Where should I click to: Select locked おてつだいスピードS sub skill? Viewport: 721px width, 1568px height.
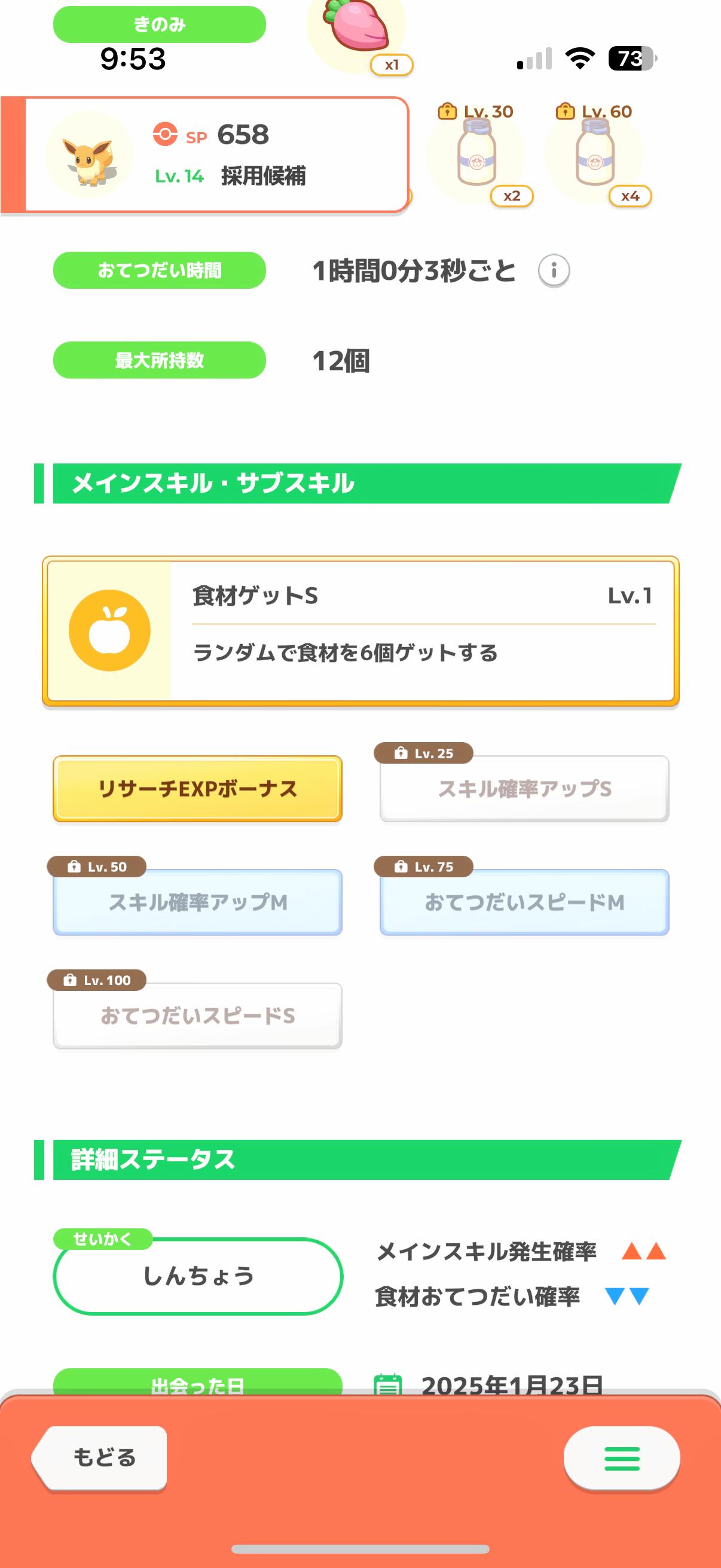pos(198,1015)
